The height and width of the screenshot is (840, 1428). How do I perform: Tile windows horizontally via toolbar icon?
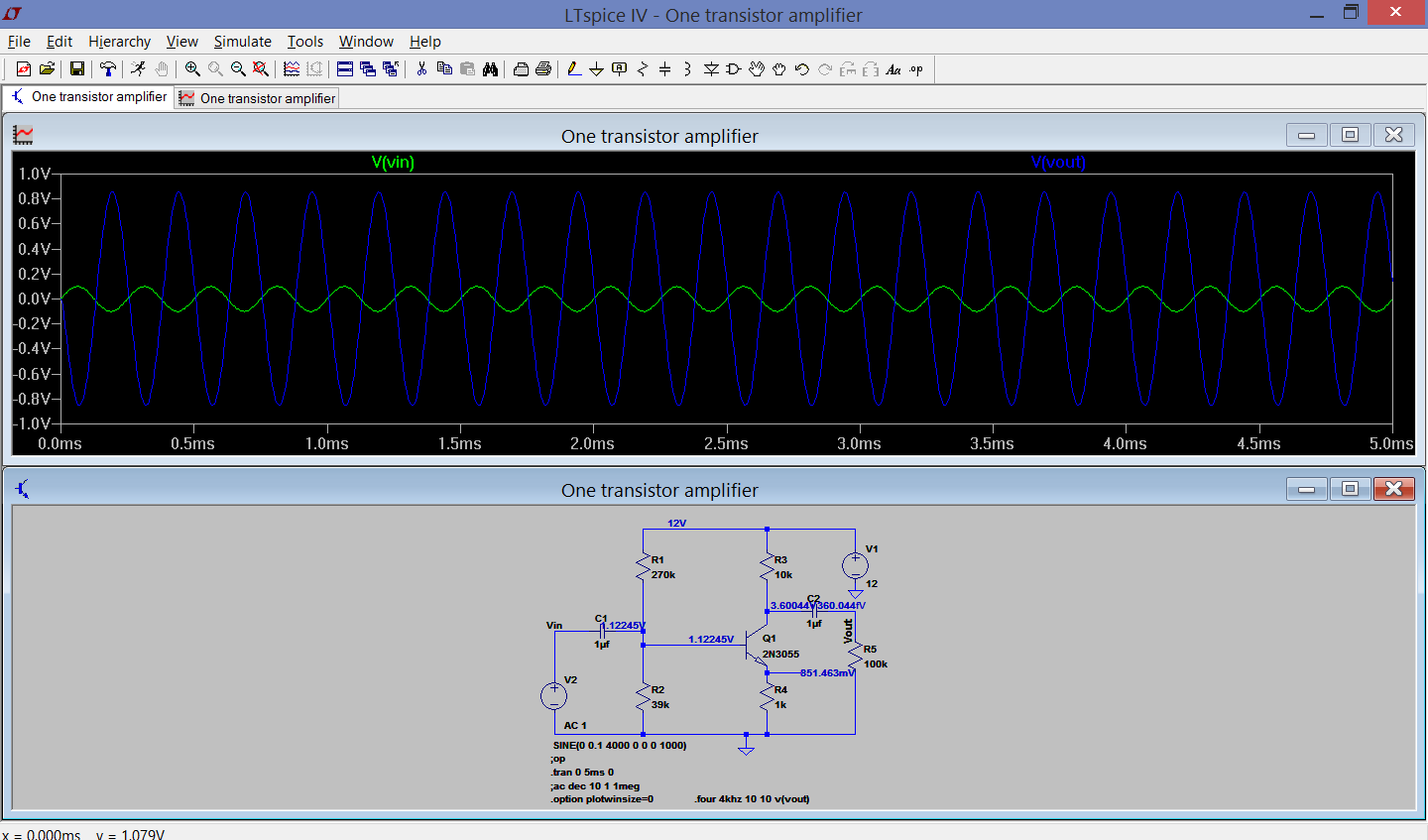pyautogui.click(x=345, y=68)
